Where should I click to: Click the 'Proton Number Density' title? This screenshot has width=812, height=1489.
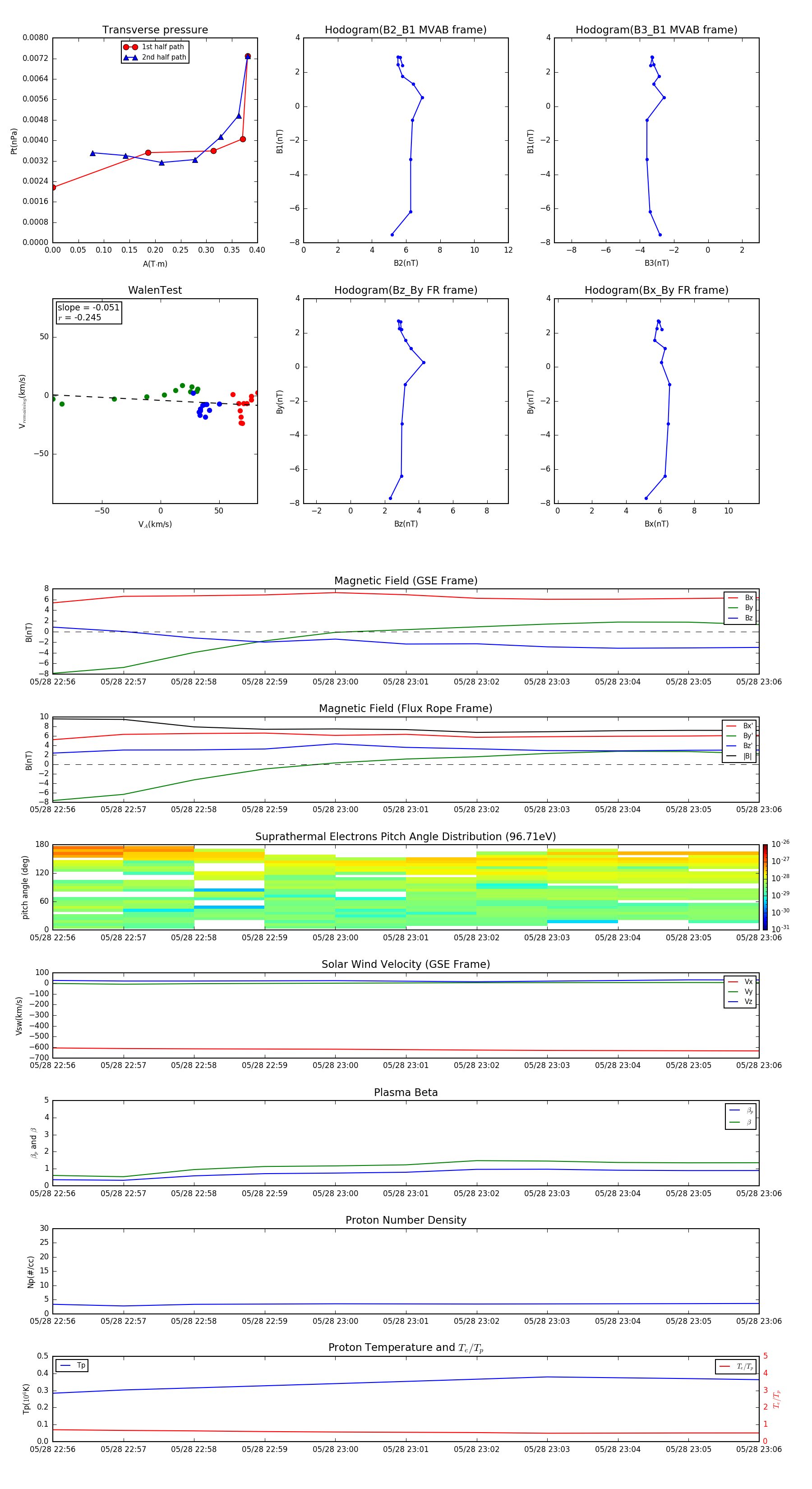[x=406, y=1220]
